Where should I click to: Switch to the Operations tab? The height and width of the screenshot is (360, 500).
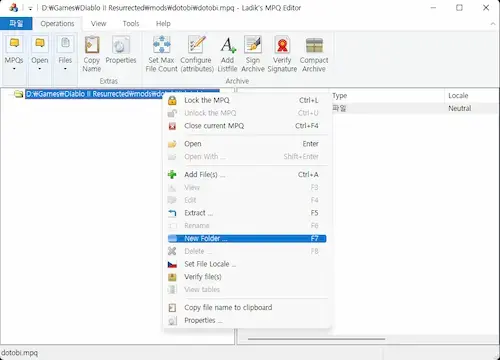click(x=57, y=24)
